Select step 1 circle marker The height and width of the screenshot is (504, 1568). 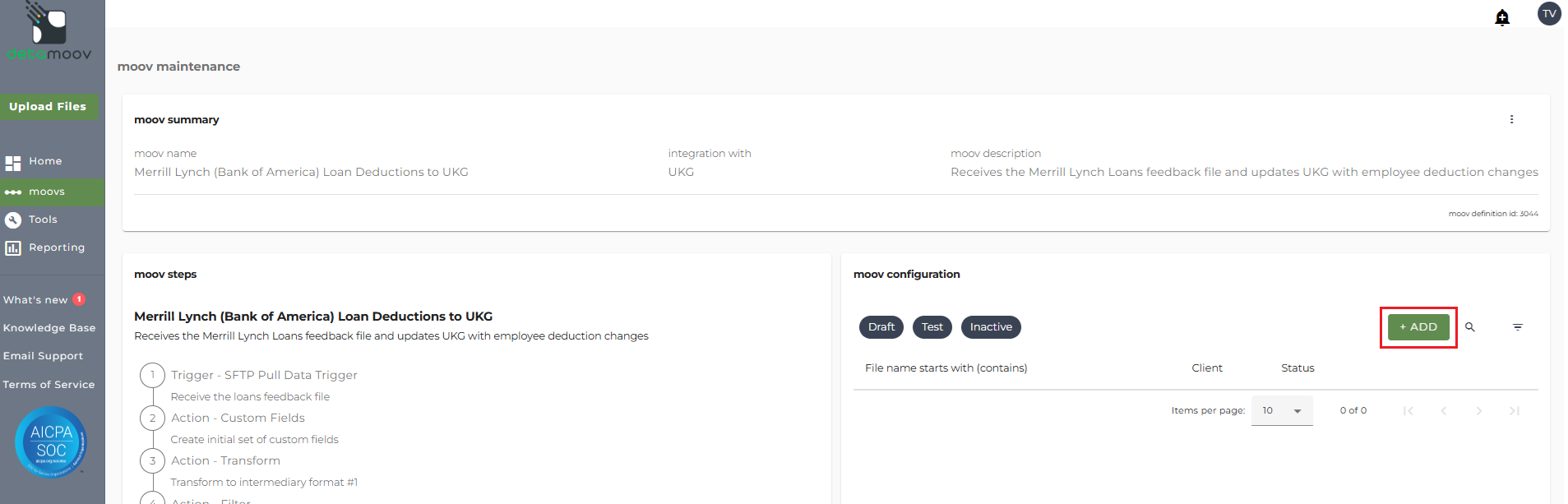[x=152, y=375]
